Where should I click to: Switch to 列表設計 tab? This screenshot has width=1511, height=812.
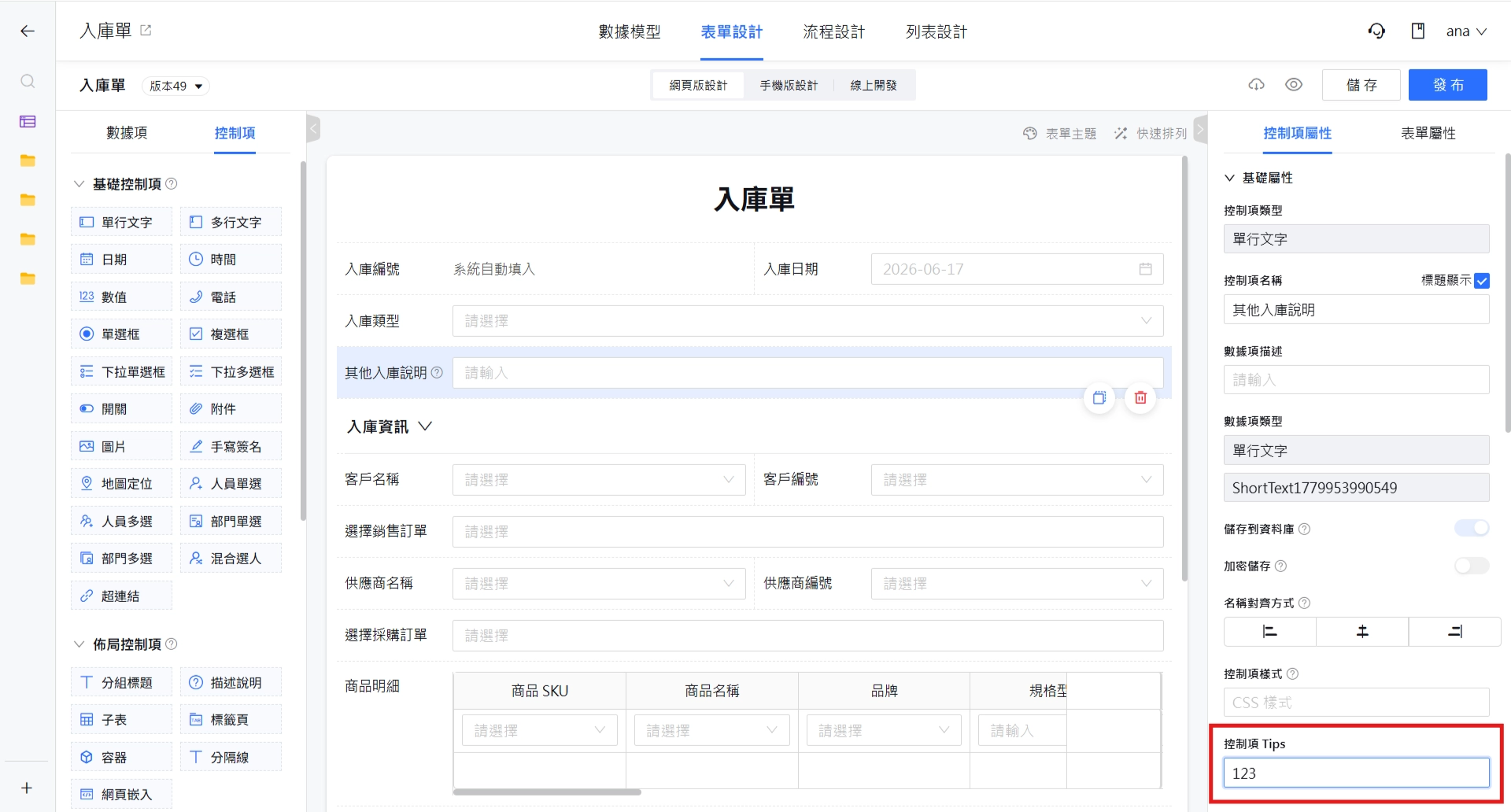pos(937,31)
